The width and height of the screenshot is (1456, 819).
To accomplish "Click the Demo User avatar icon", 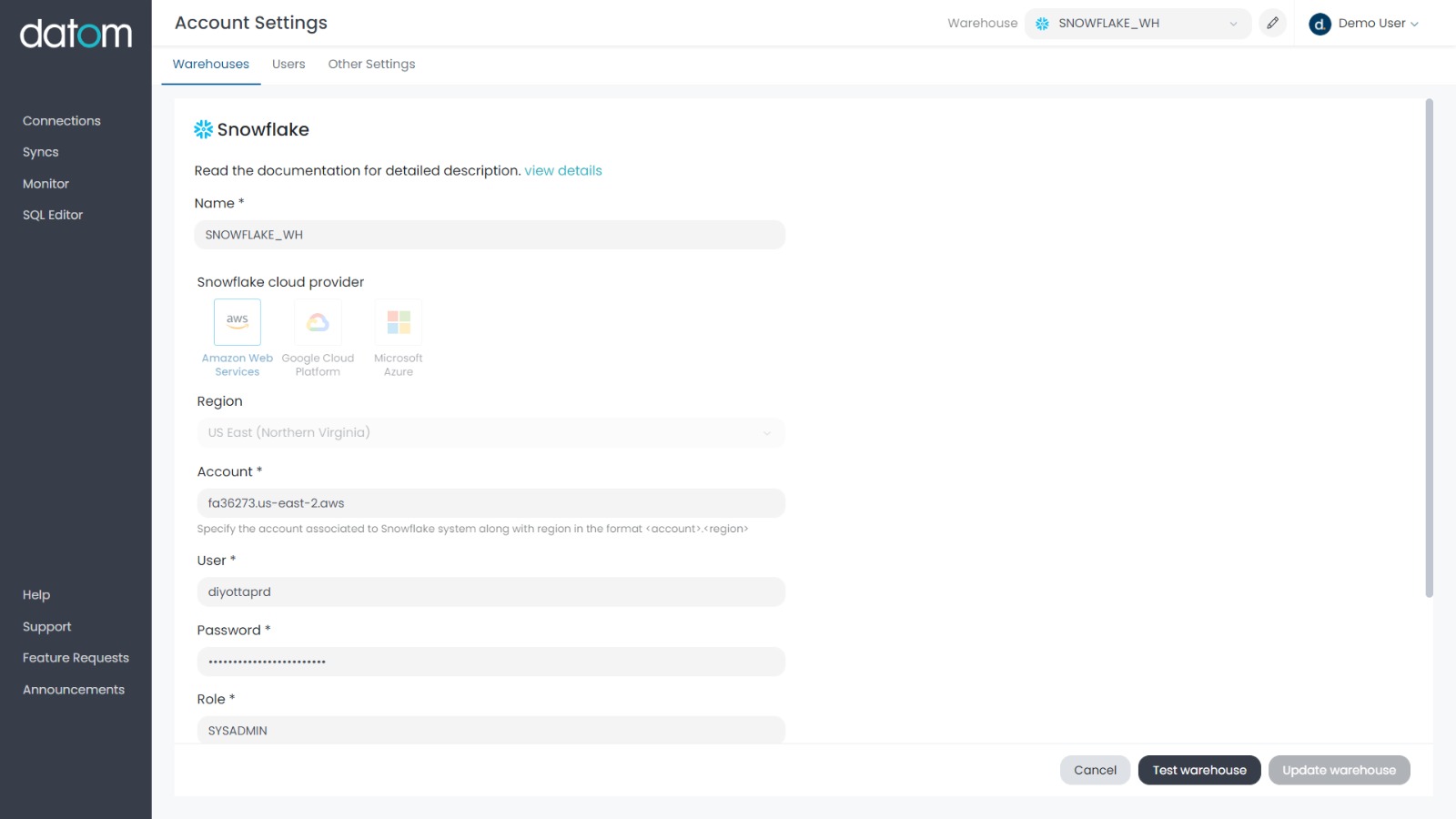I will [1319, 25].
